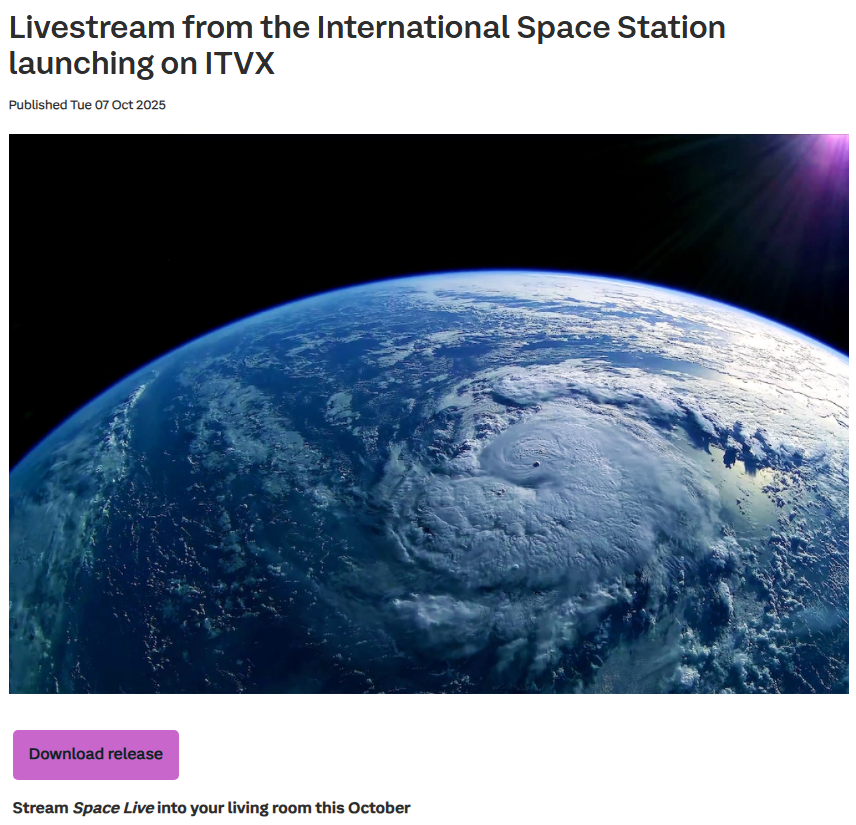Click the Published label text
This screenshot has width=856, height=825.
pos(37,105)
